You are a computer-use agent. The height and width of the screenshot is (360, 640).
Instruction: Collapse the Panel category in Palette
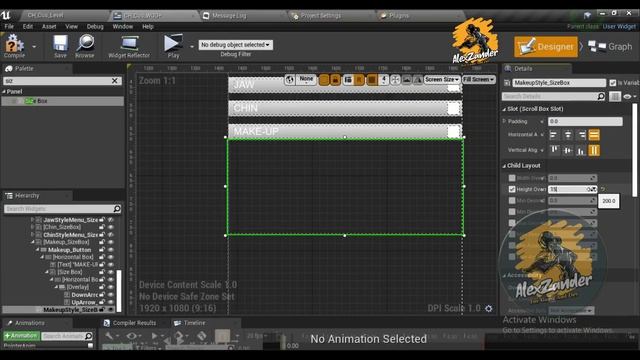click(4, 92)
